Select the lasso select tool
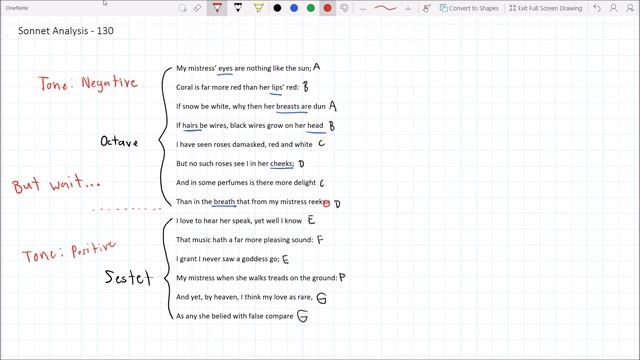Viewport: 640px width, 360px height. click(x=182, y=8)
